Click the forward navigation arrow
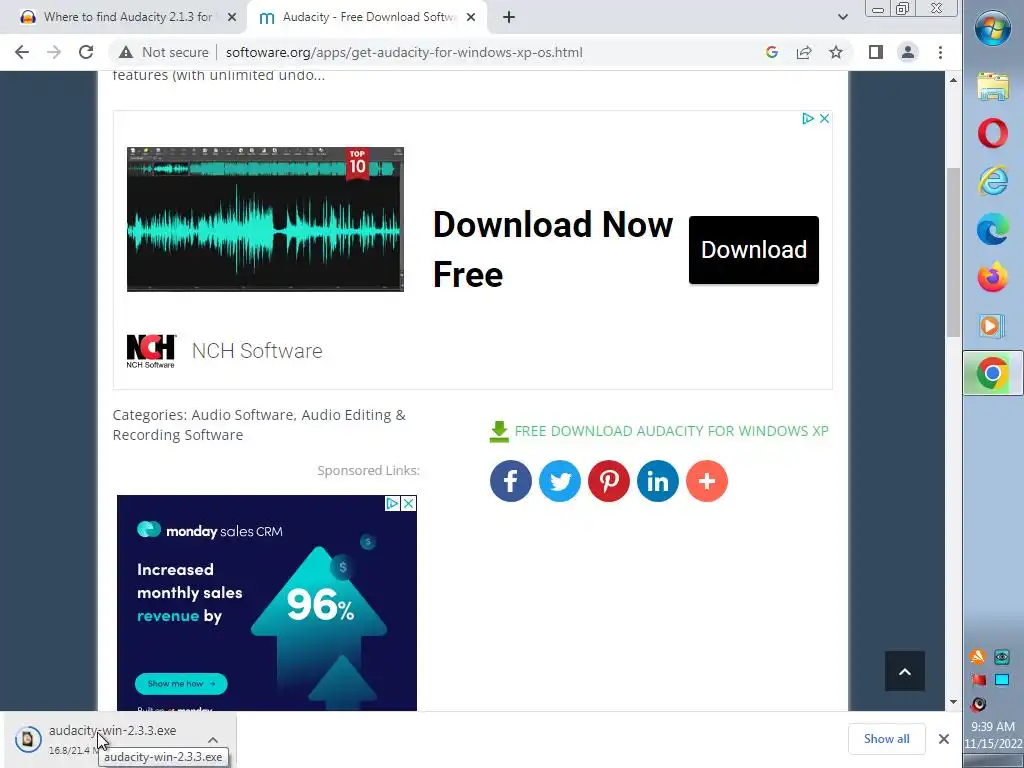This screenshot has height=768, width=1024. click(x=54, y=52)
